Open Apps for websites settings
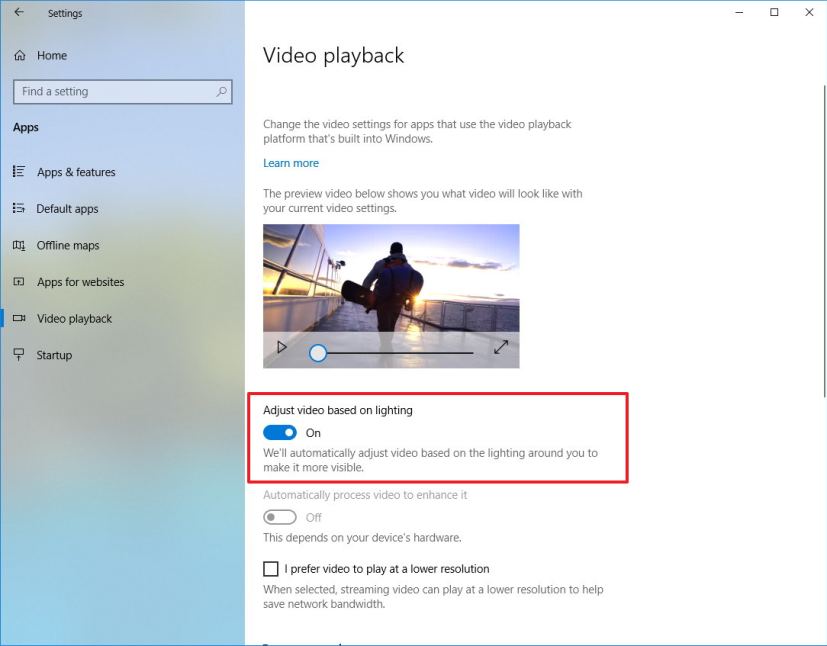Image resolution: width=827 pixels, height=646 pixels. 79,282
